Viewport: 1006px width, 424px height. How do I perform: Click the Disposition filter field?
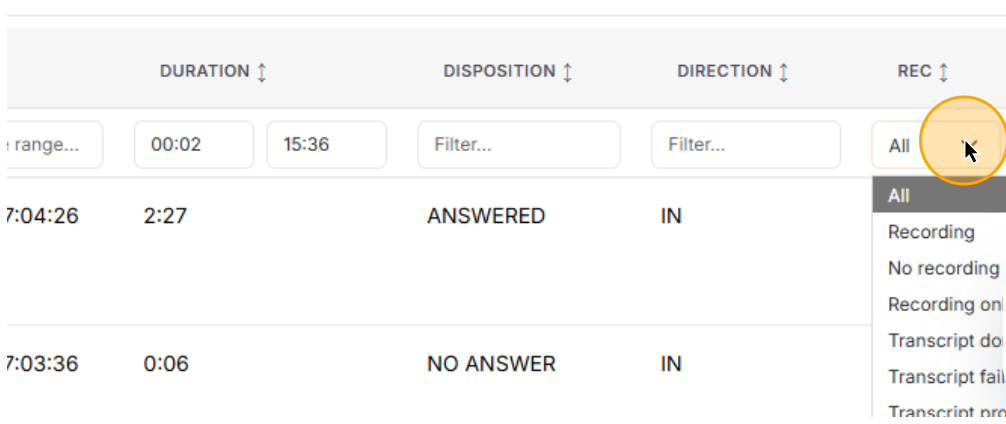point(518,145)
